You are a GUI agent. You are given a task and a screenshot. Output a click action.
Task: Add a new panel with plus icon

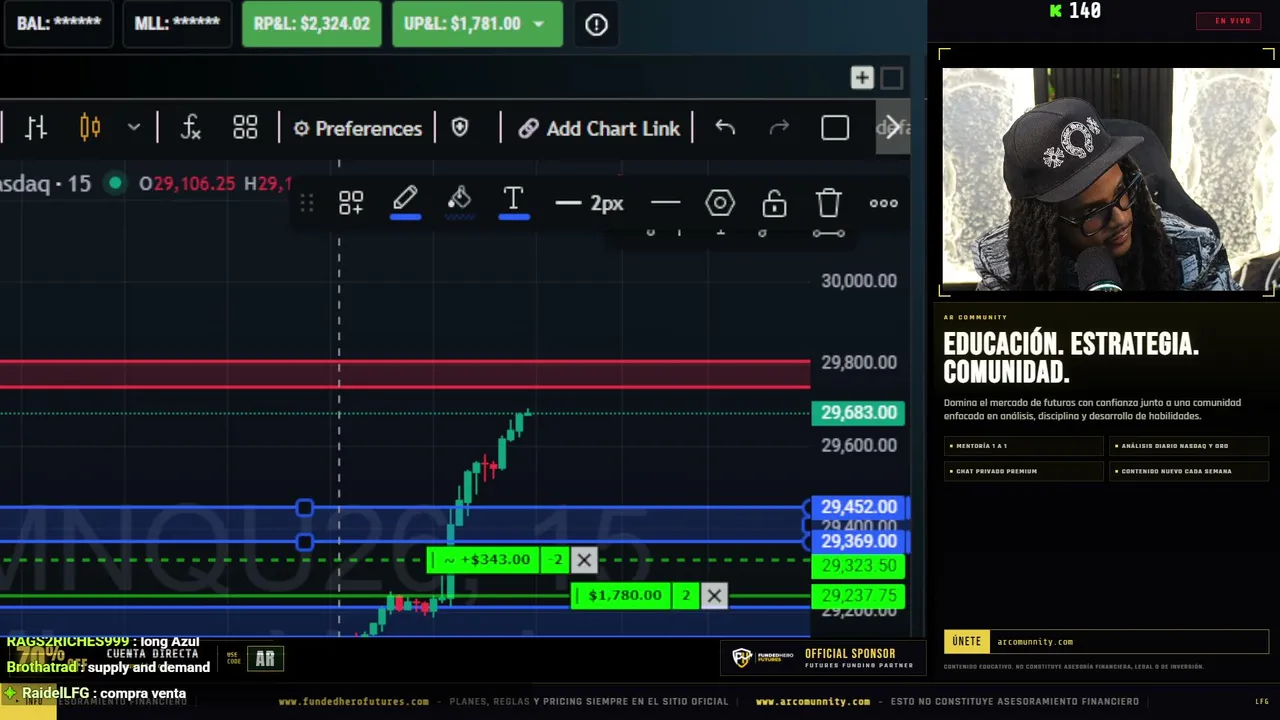[862, 78]
